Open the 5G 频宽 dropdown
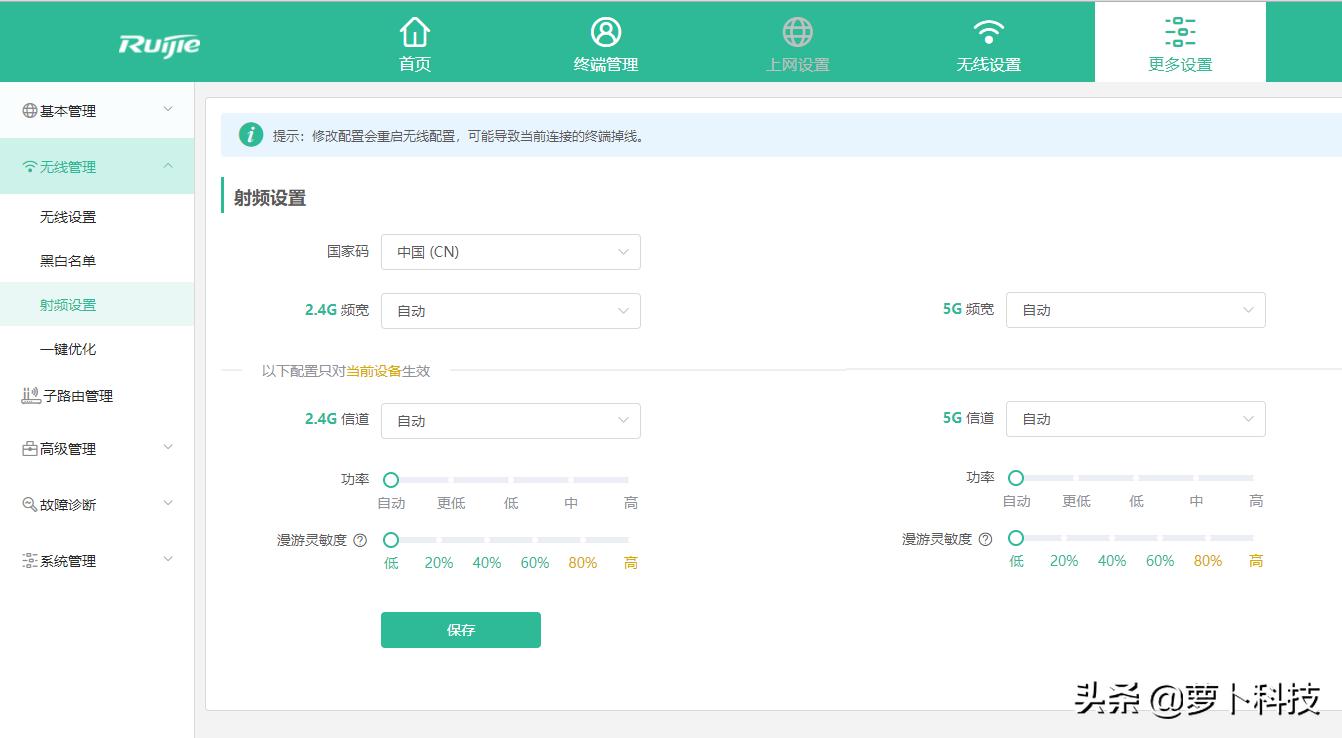 coord(1135,310)
